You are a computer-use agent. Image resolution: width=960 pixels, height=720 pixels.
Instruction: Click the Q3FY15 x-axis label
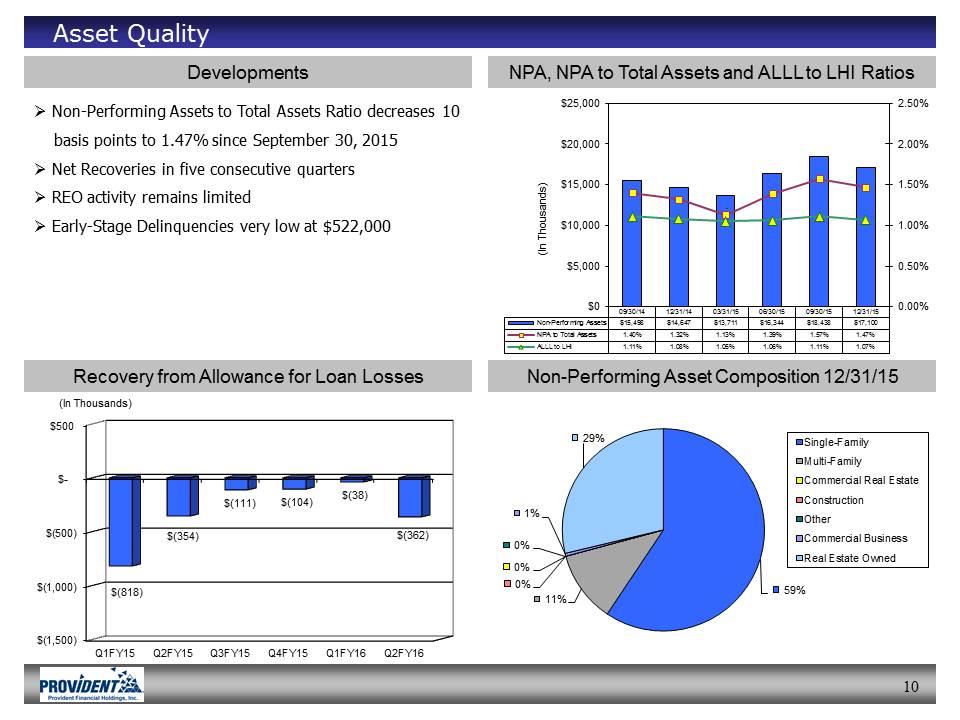230,653
